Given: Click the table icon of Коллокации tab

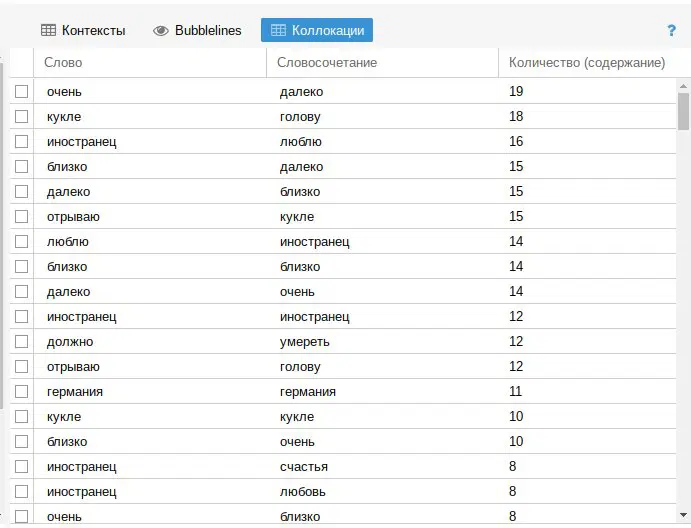Looking at the screenshot, I should [278, 30].
